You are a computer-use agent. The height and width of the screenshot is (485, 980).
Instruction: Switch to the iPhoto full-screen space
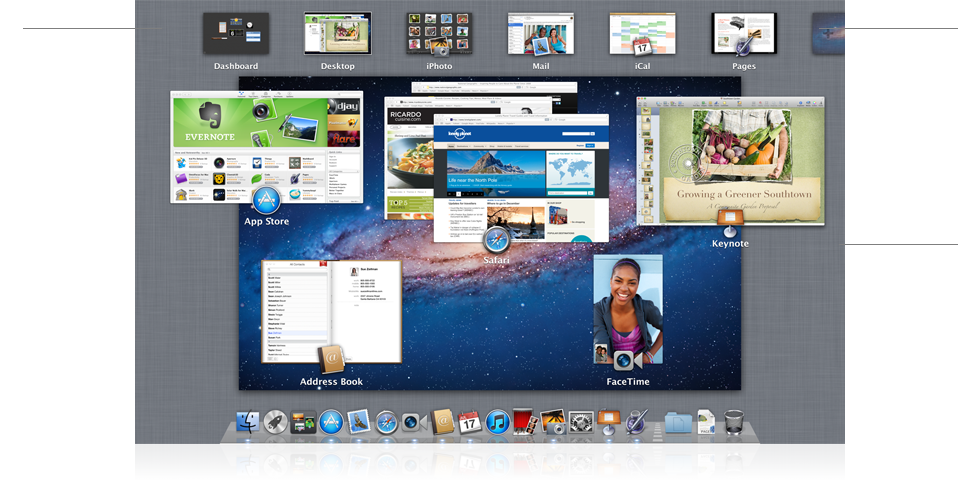click(x=439, y=34)
